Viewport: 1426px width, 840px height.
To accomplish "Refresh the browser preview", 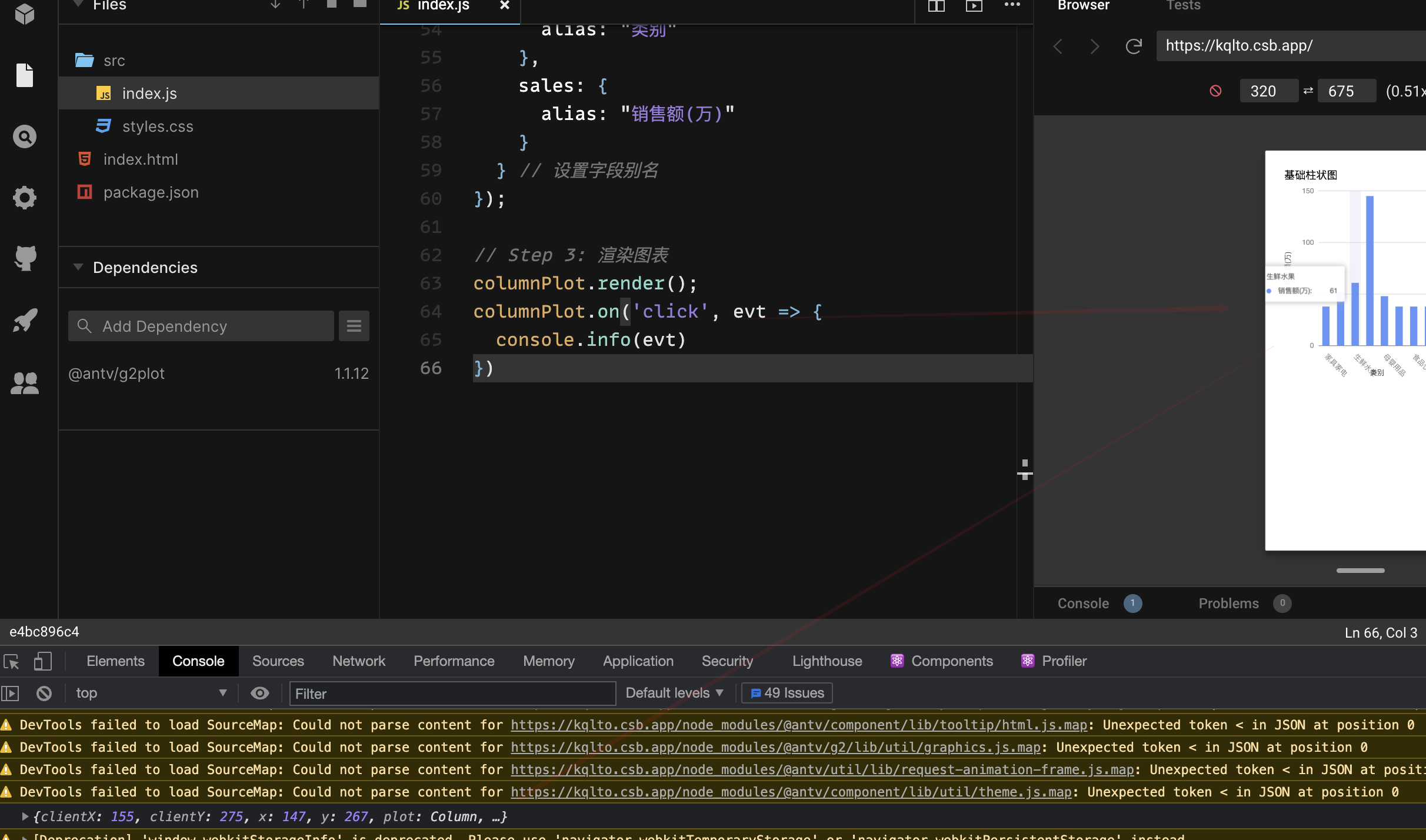I will (x=1133, y=46).
